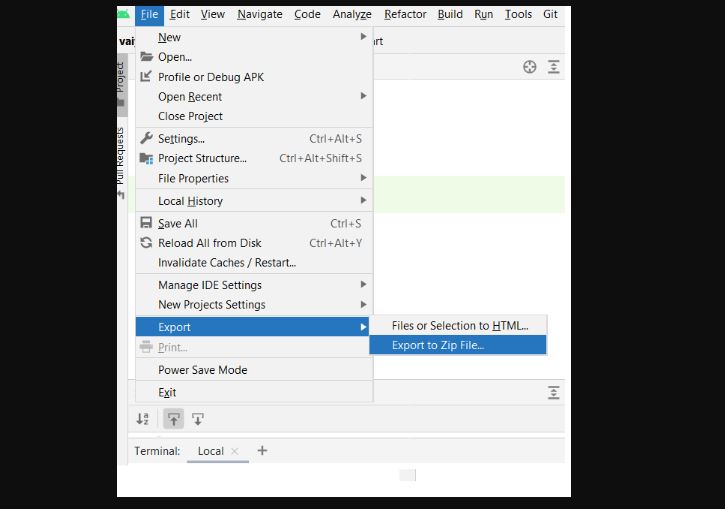Choose Exit from the File menu
The height and width of the screenshot is (509, 725).
[x=254, y=392]
